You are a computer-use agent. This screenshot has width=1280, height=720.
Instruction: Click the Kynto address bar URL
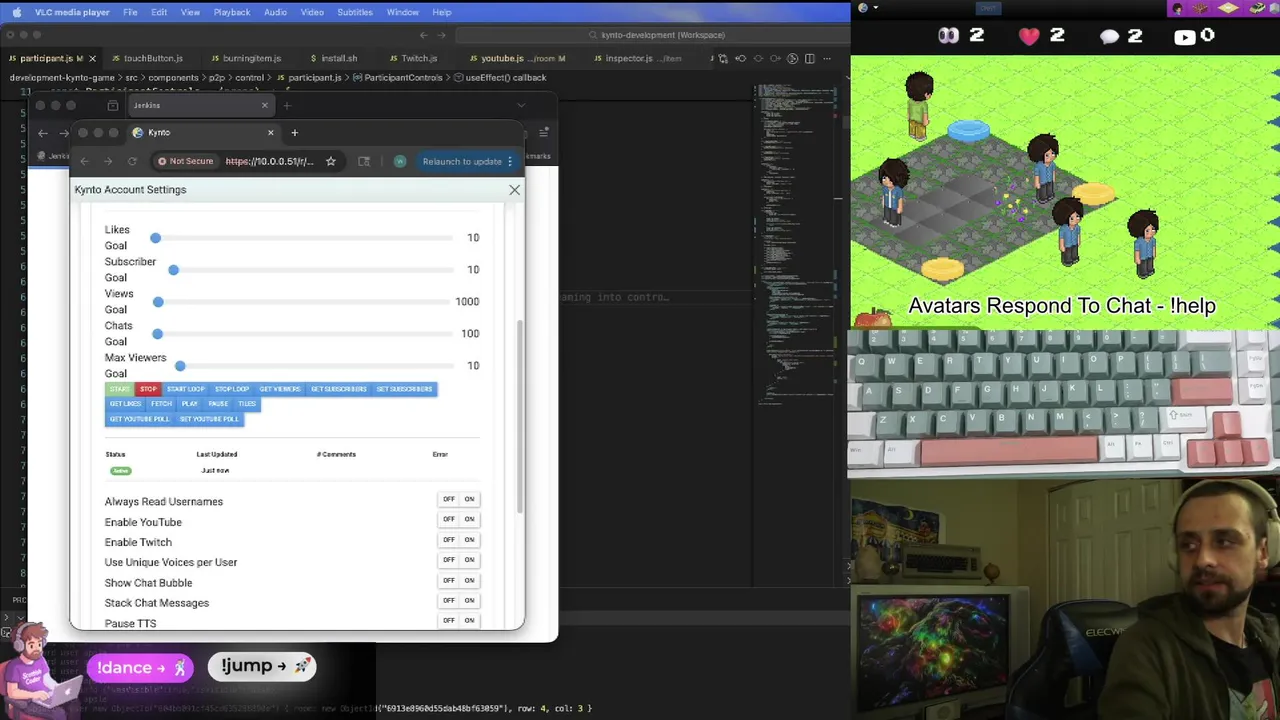[269, 161]
